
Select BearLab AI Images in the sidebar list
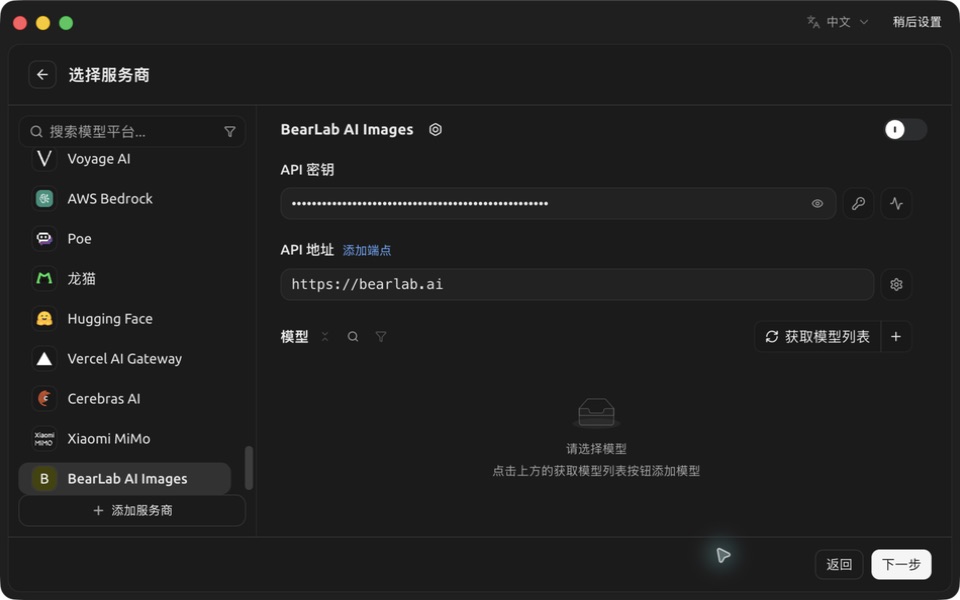[125, 479]
